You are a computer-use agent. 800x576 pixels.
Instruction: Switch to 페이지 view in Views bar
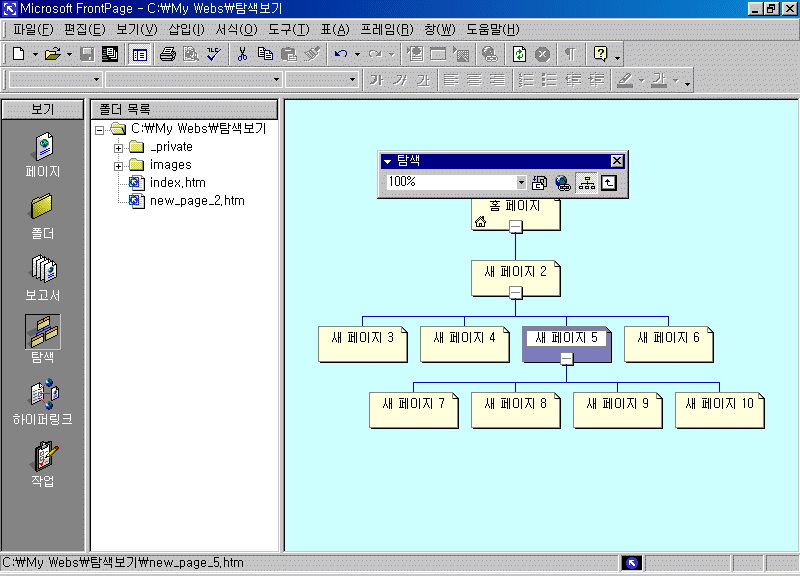pyautogui.click(x=43, y=155)
